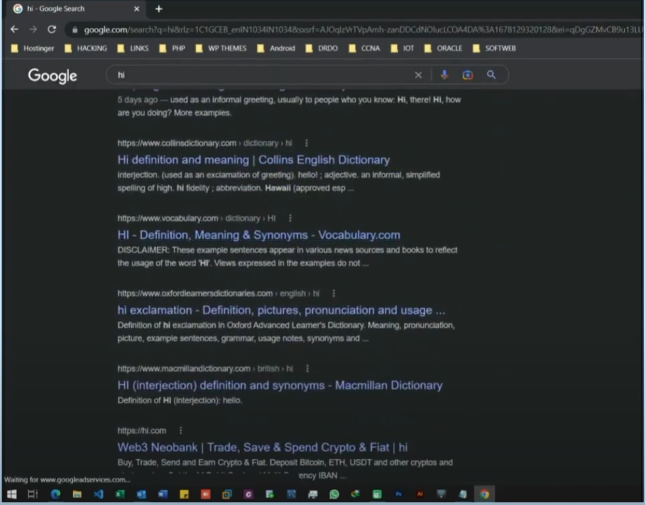
Task: Start voice search with microphone icon
Action: tap(444, 75)
